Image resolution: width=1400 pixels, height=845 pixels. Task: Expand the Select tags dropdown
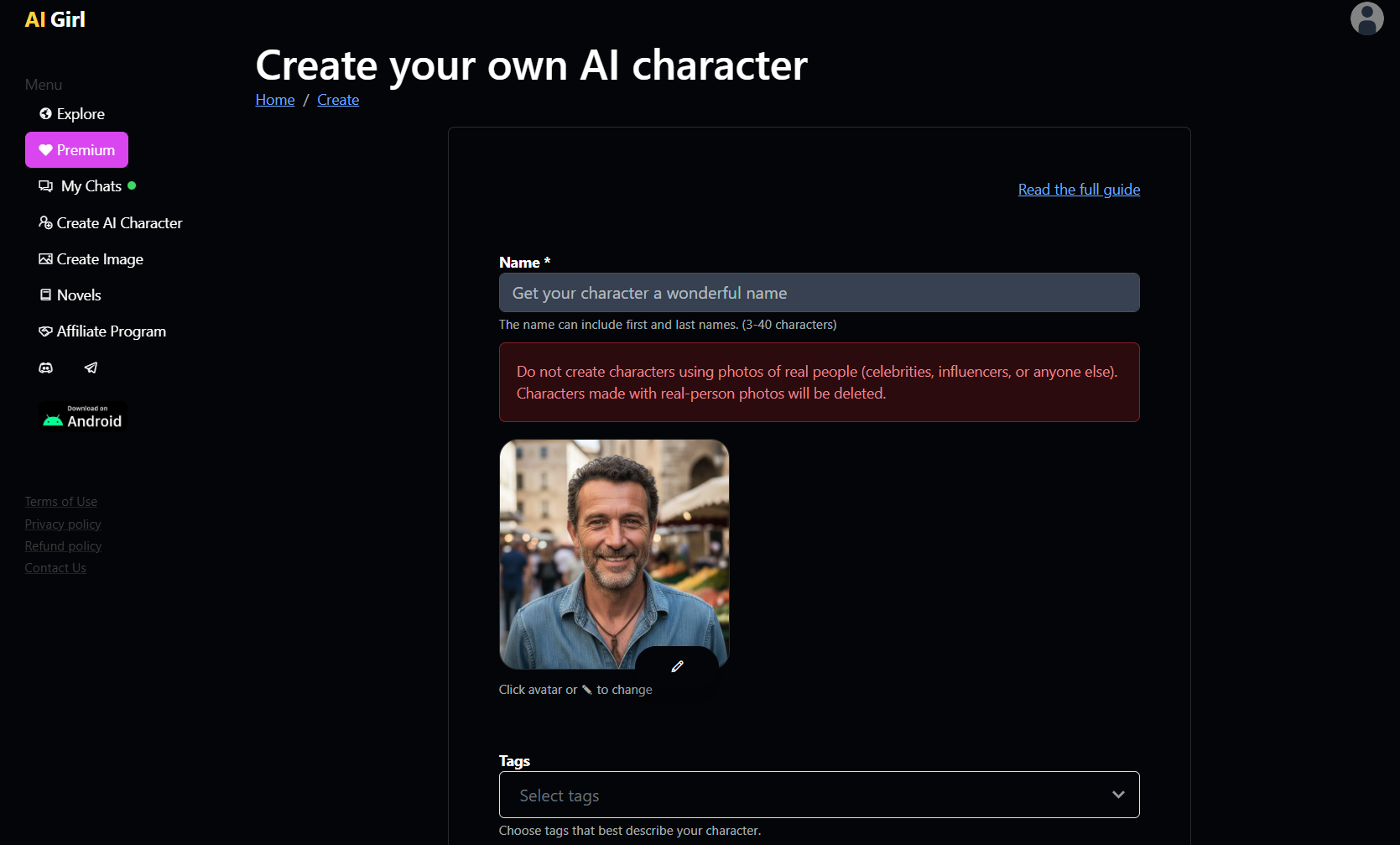pyautogui.click(x=820, y=795)
